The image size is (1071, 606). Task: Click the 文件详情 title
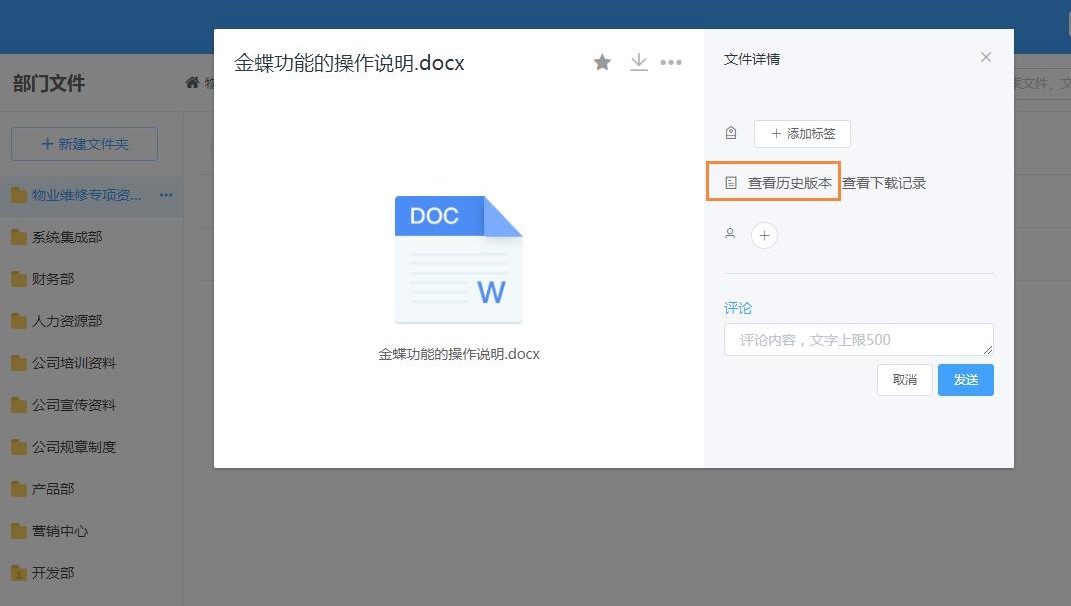point(751,59)
